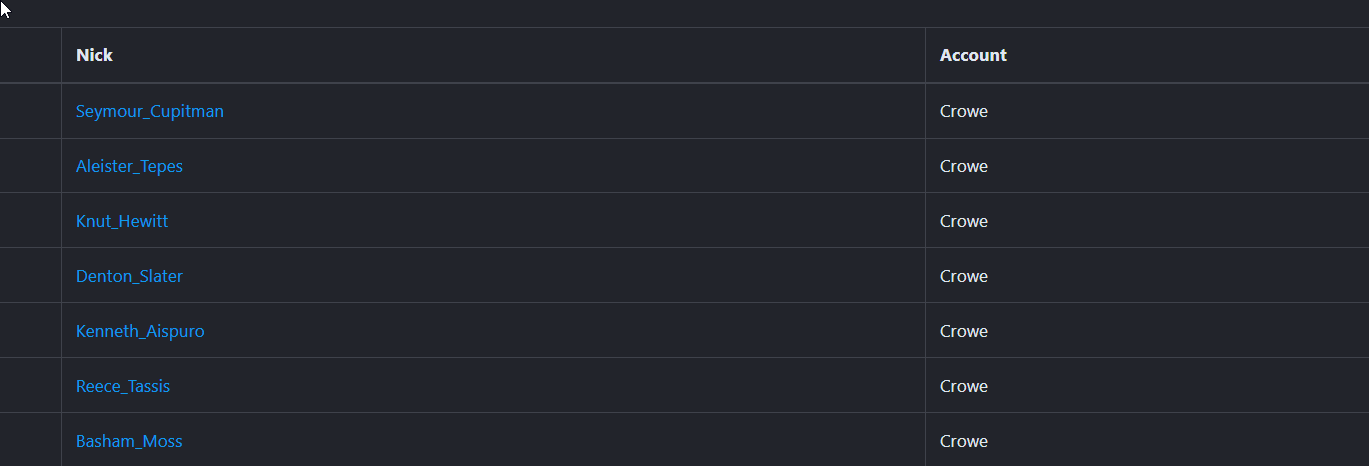Click the blank cell left of Denton_Slater
Screen dimensions: 1369x466
coord(30,276)
